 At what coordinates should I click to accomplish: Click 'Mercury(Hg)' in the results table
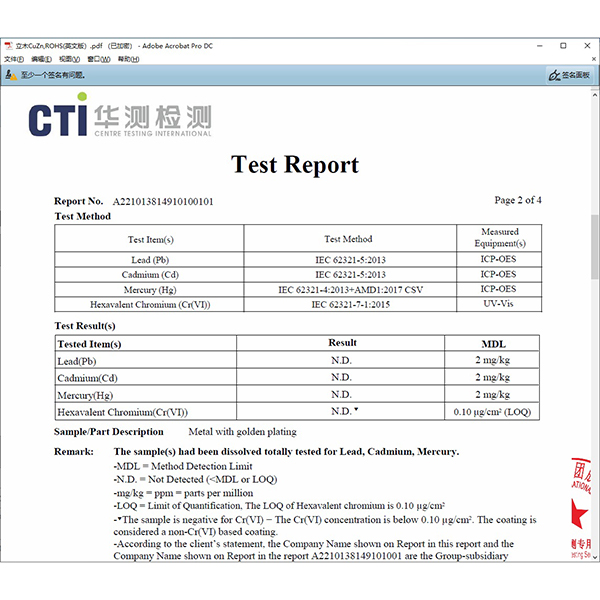(x=85, y=395)
